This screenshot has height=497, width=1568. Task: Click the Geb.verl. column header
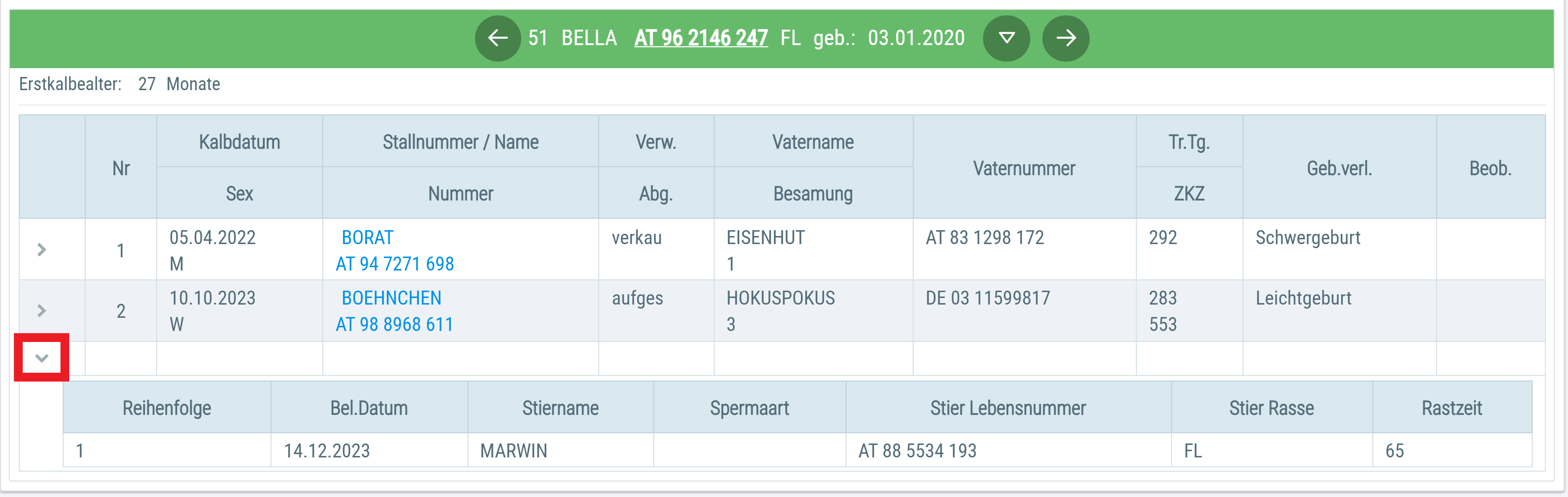(x=1339, y=168)
